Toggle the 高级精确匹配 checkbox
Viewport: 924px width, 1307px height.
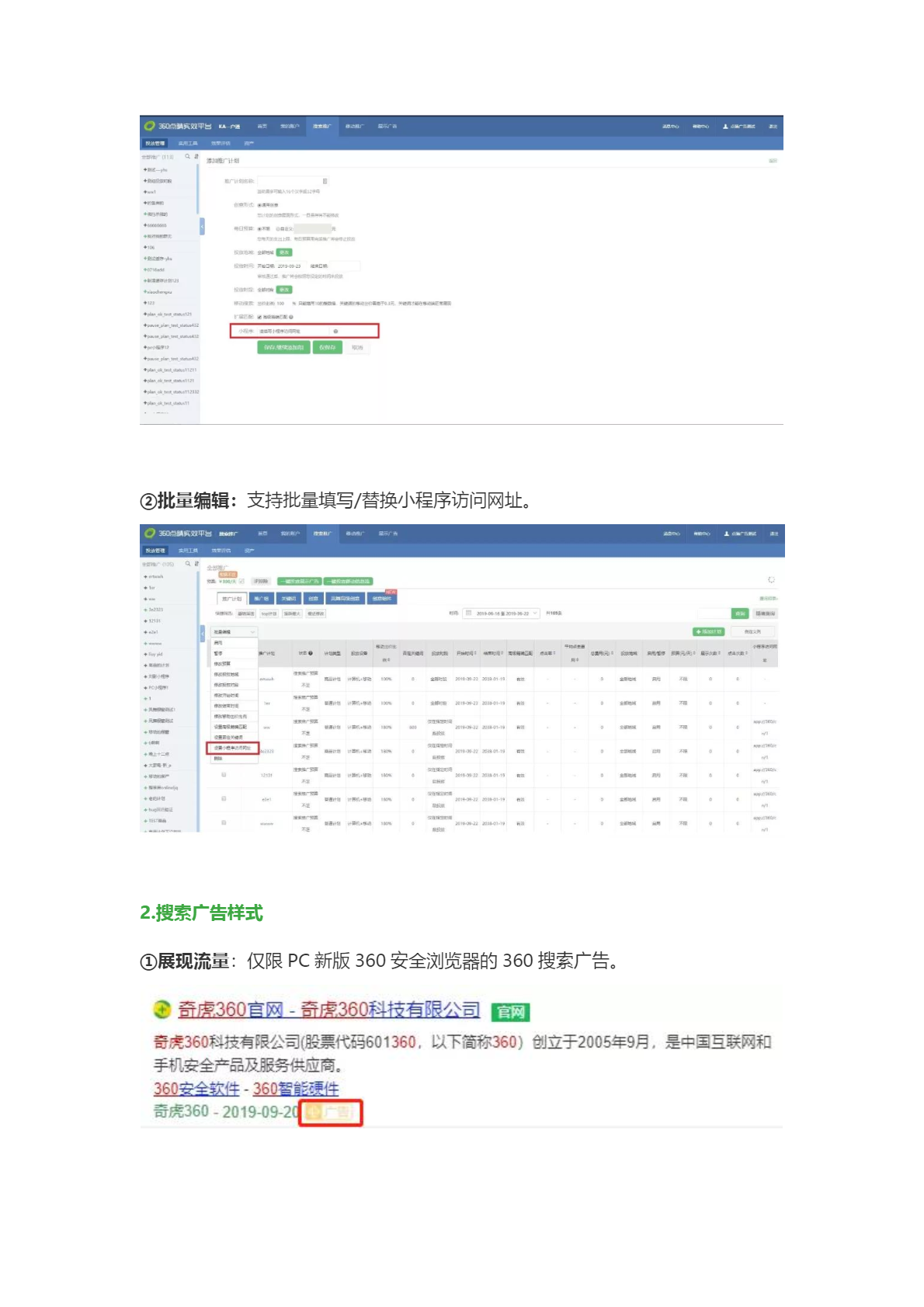pos(259,317)
